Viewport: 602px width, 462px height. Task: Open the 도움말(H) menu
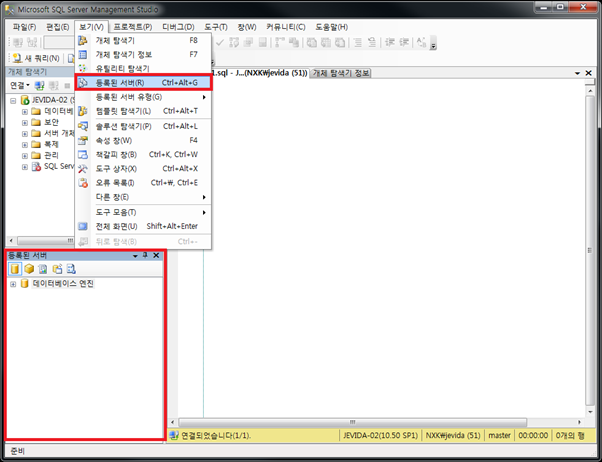coord(332,27)
